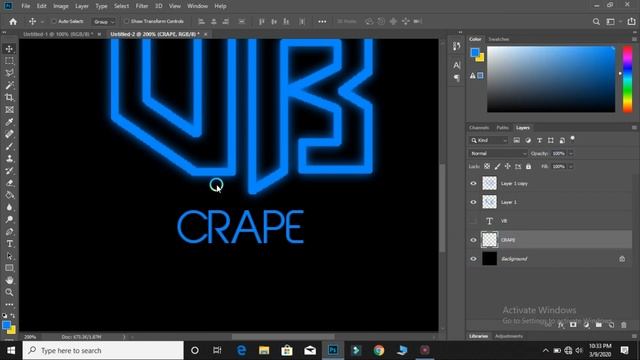Select the Polygonal Lasso tool
Image resolution: width=640 pixels, height=360 pixels.
click(x=9, y=73)
